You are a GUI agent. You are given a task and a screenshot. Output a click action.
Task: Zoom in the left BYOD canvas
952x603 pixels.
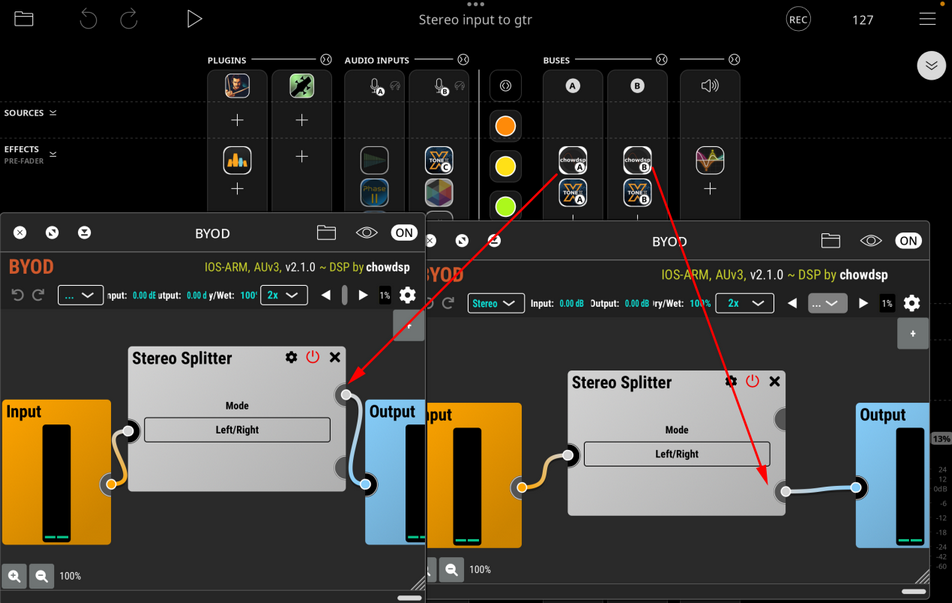14,575
